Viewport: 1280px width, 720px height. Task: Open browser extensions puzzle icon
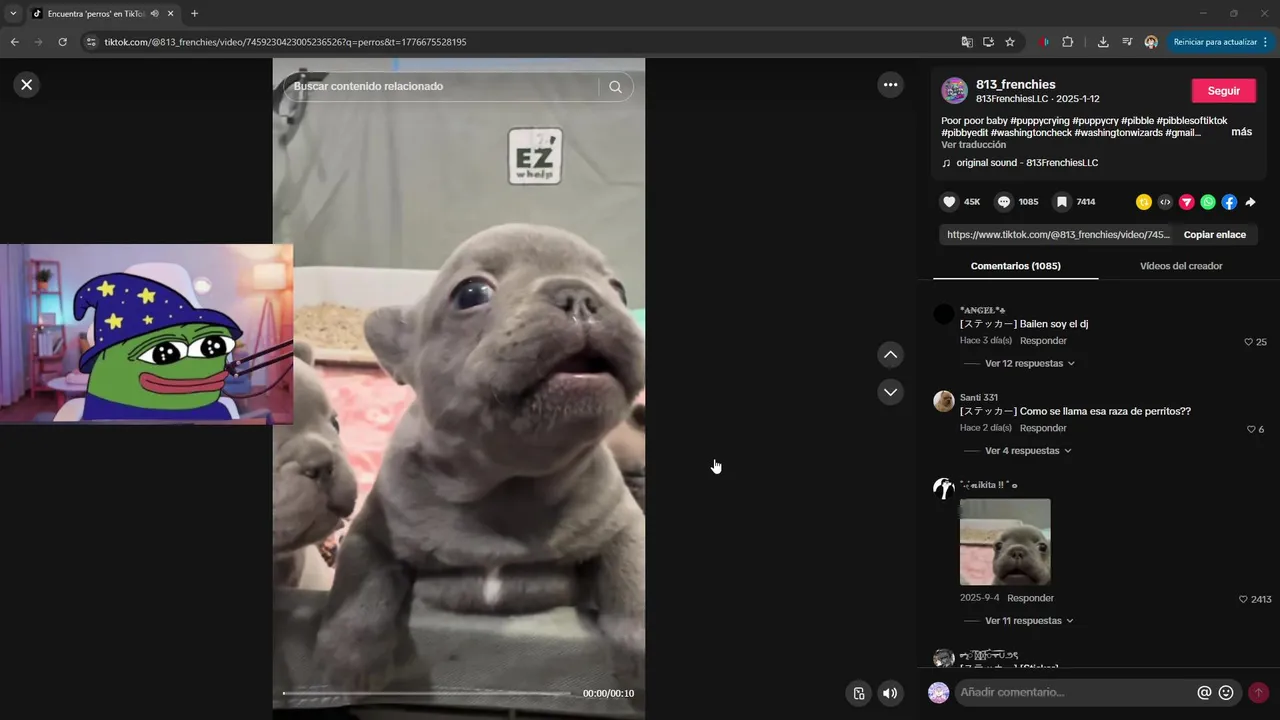pos(1068,42)
